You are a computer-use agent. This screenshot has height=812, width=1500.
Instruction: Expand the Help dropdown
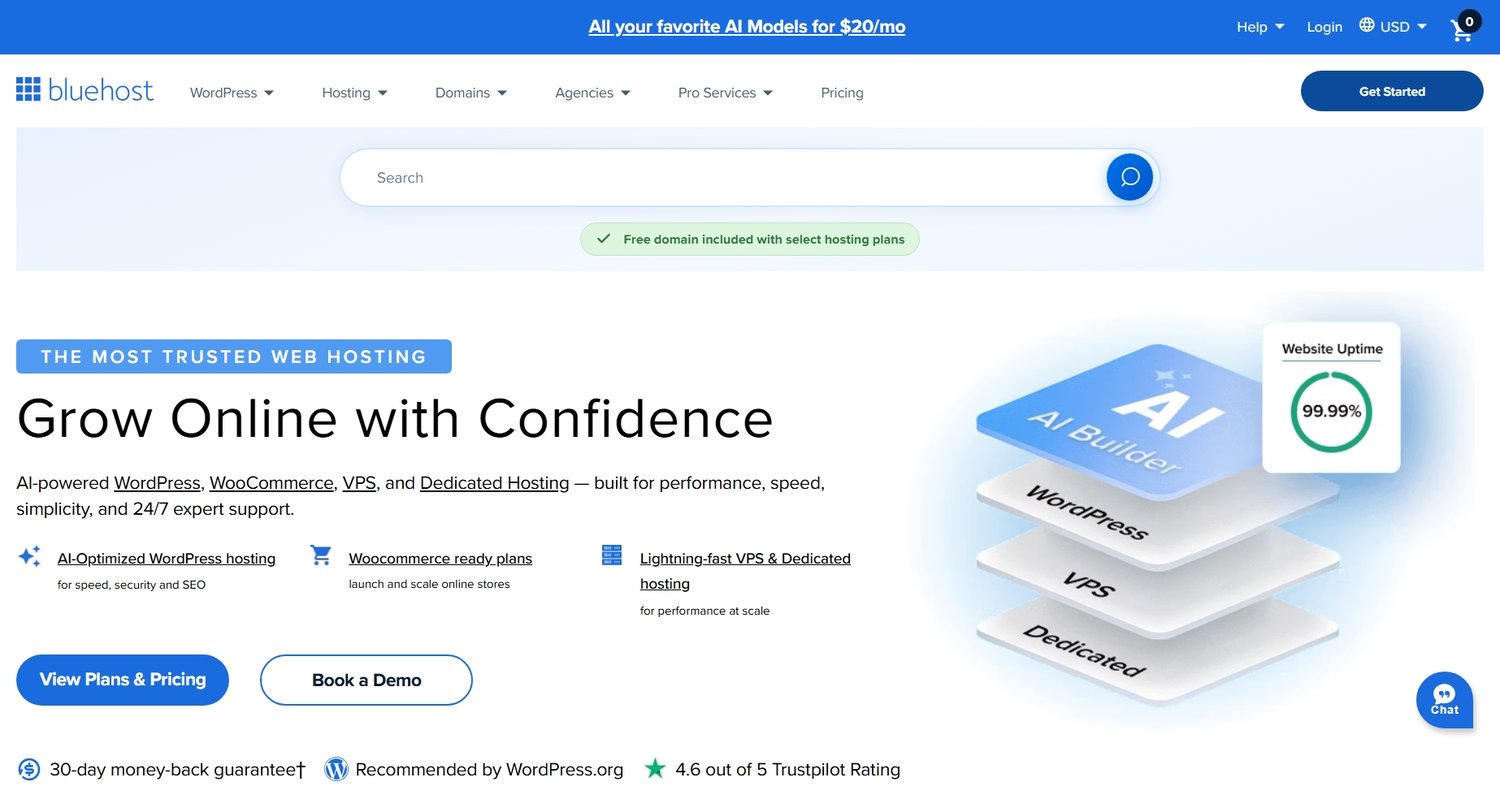point(1260,27)
